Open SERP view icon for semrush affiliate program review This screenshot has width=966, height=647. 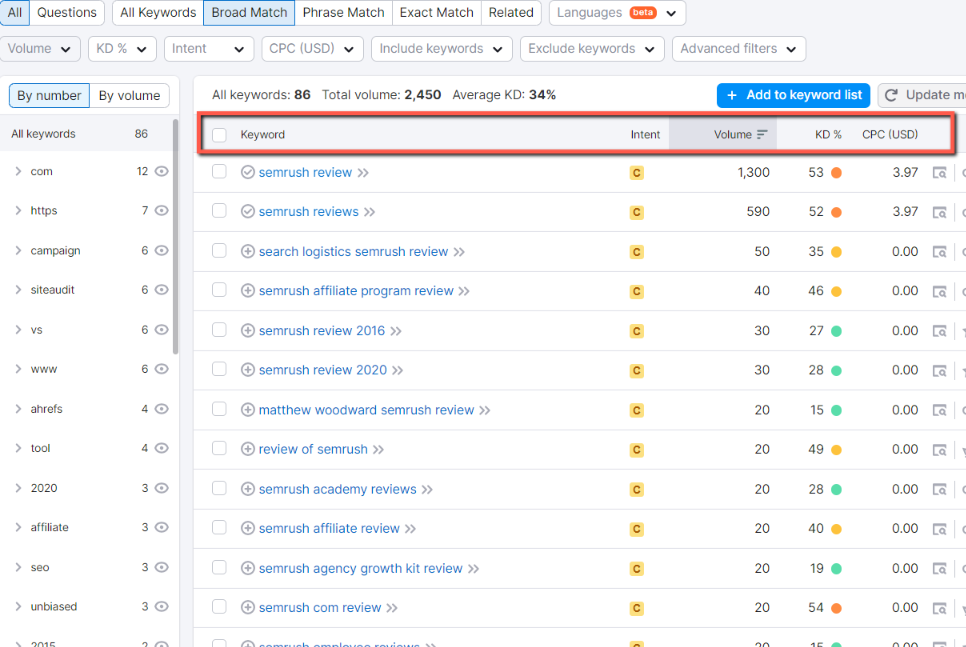click(x=939, y=291)
